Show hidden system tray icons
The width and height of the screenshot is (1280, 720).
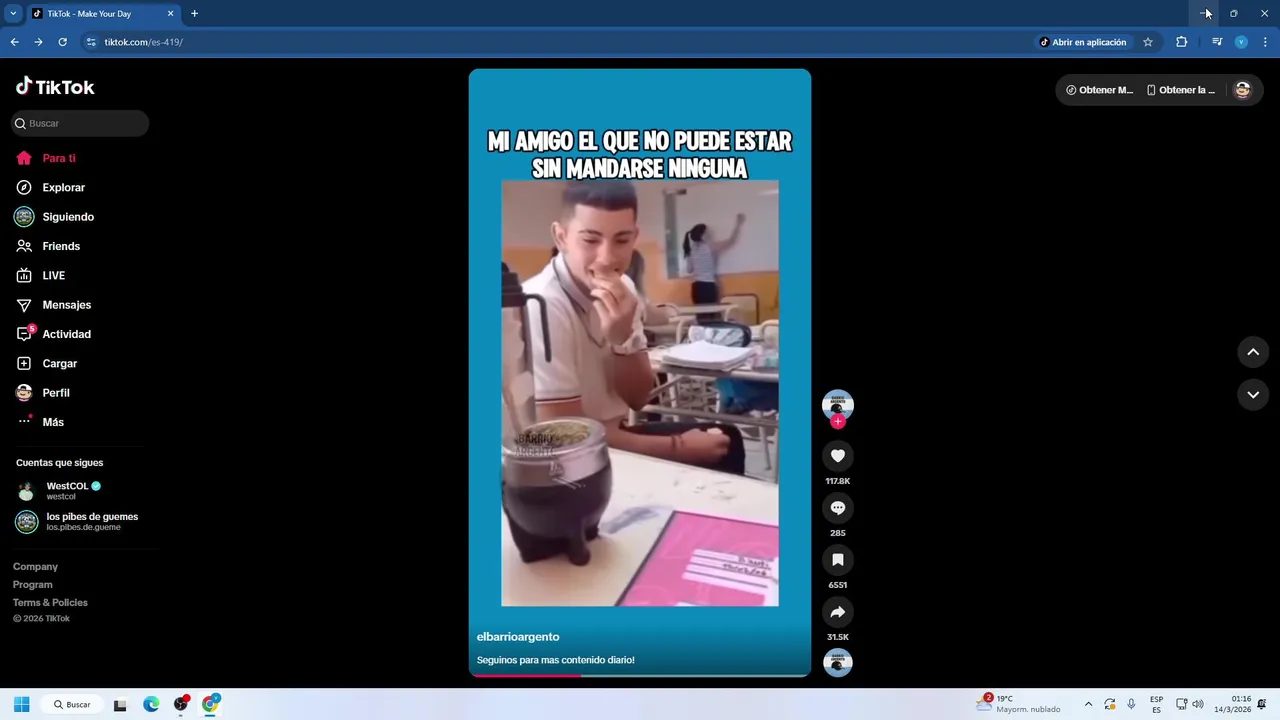coord(1088,704)
